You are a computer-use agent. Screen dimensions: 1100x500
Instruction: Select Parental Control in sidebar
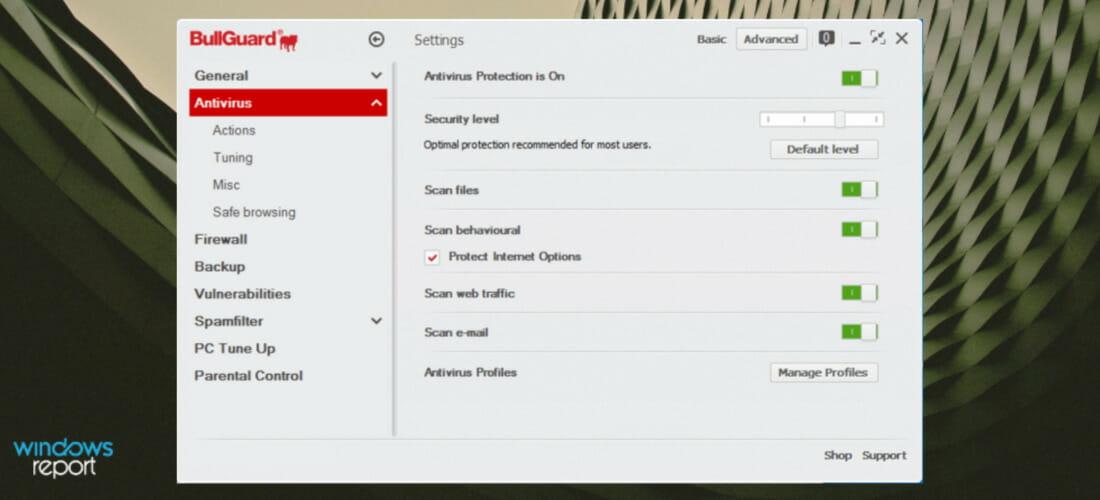(248, 376)
